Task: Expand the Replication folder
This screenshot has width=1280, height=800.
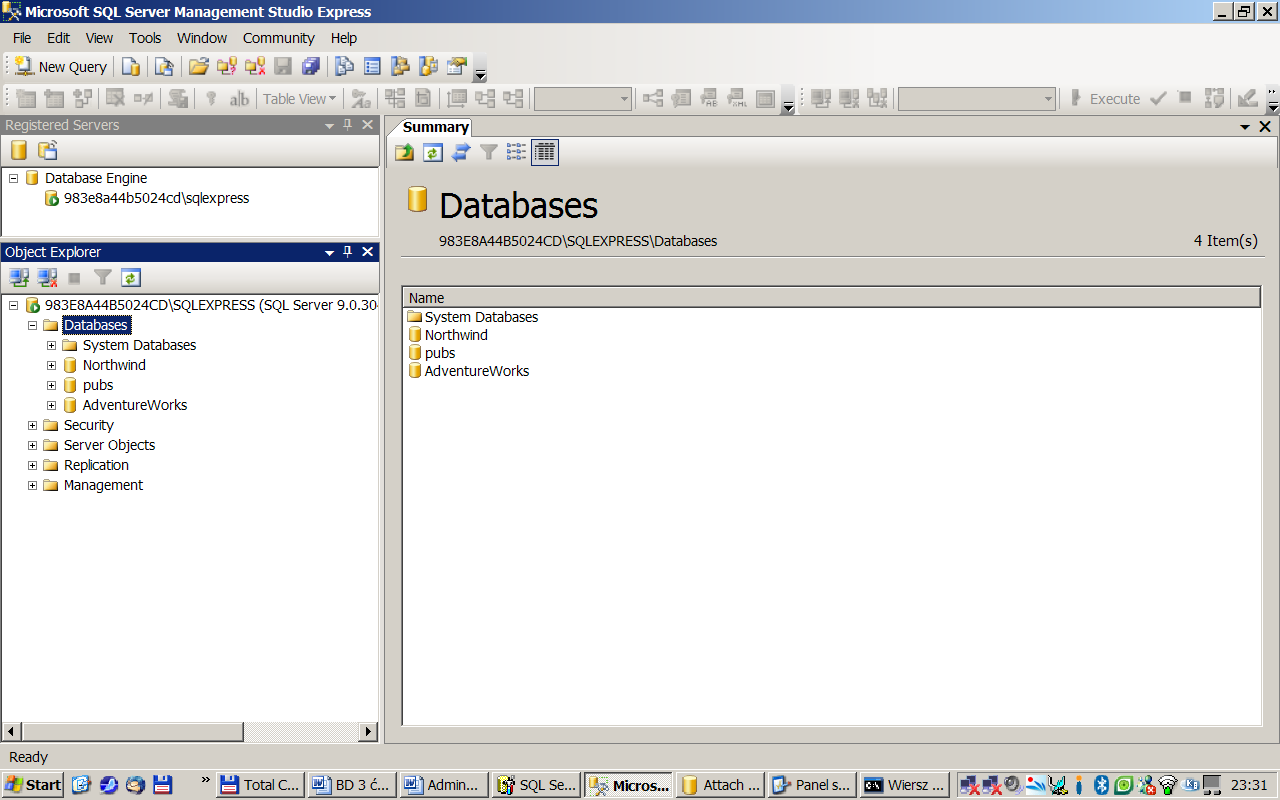Action: click(32, 465)
